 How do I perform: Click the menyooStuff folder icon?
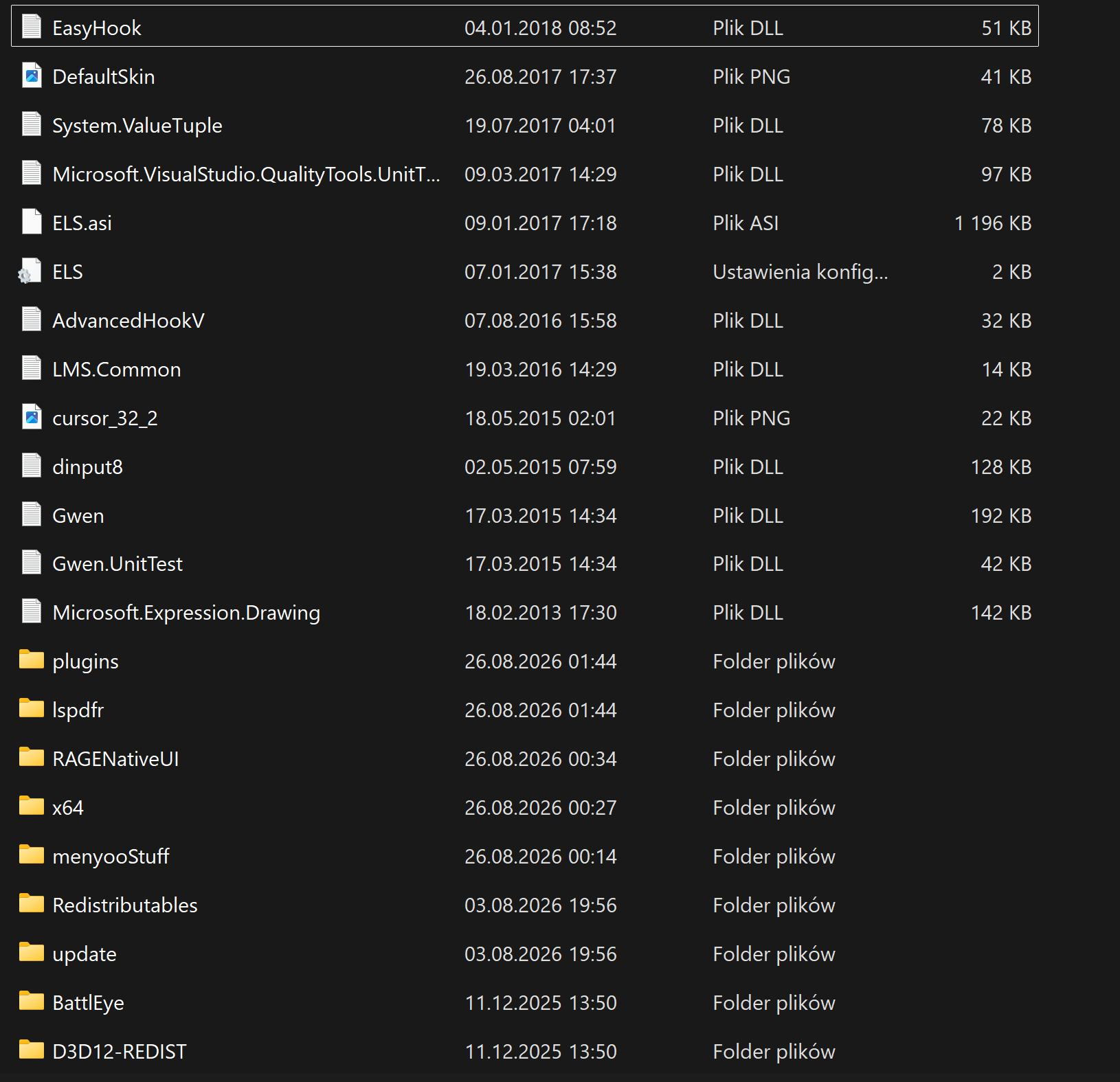(32, 855)
